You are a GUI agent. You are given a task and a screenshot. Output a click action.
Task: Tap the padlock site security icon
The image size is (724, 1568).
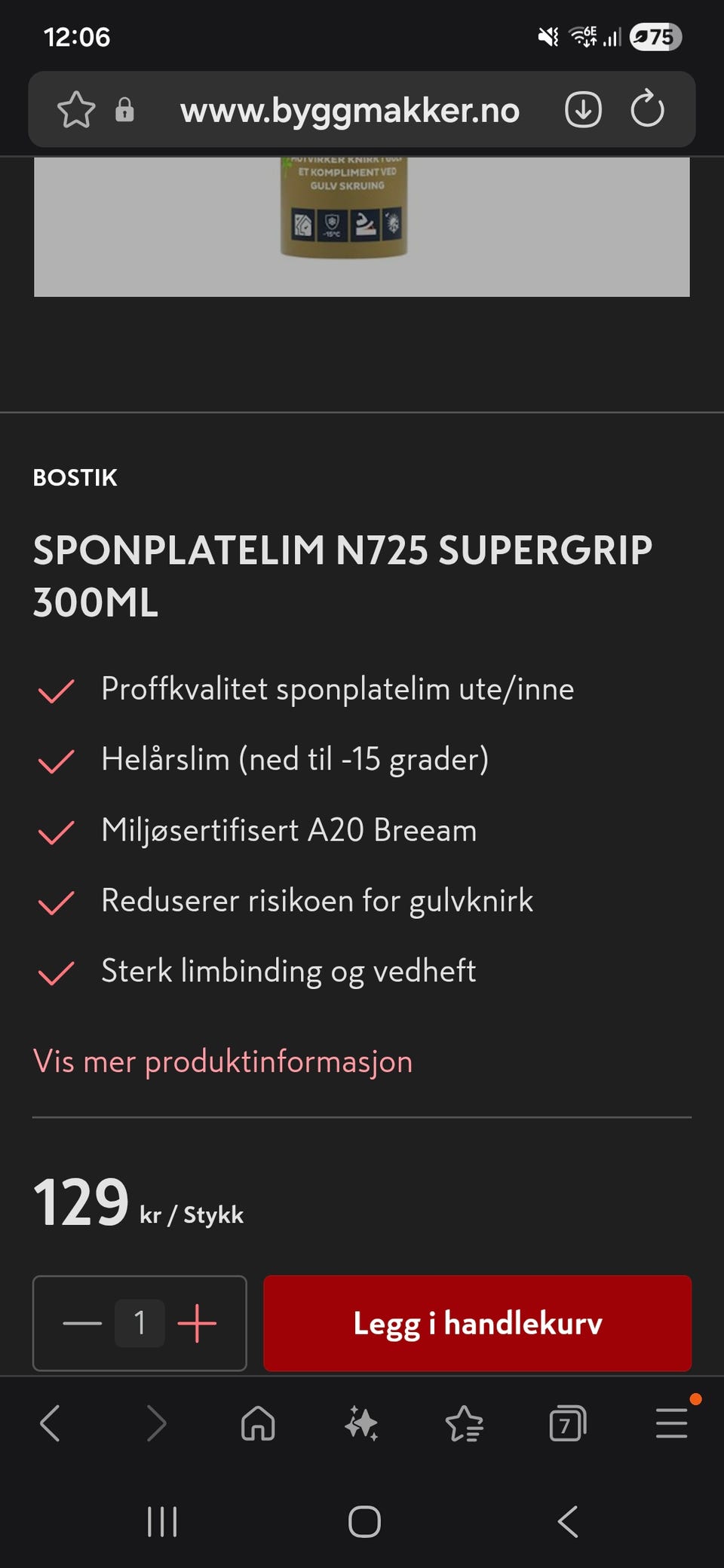pyautogui.click(x=124, y=110)
